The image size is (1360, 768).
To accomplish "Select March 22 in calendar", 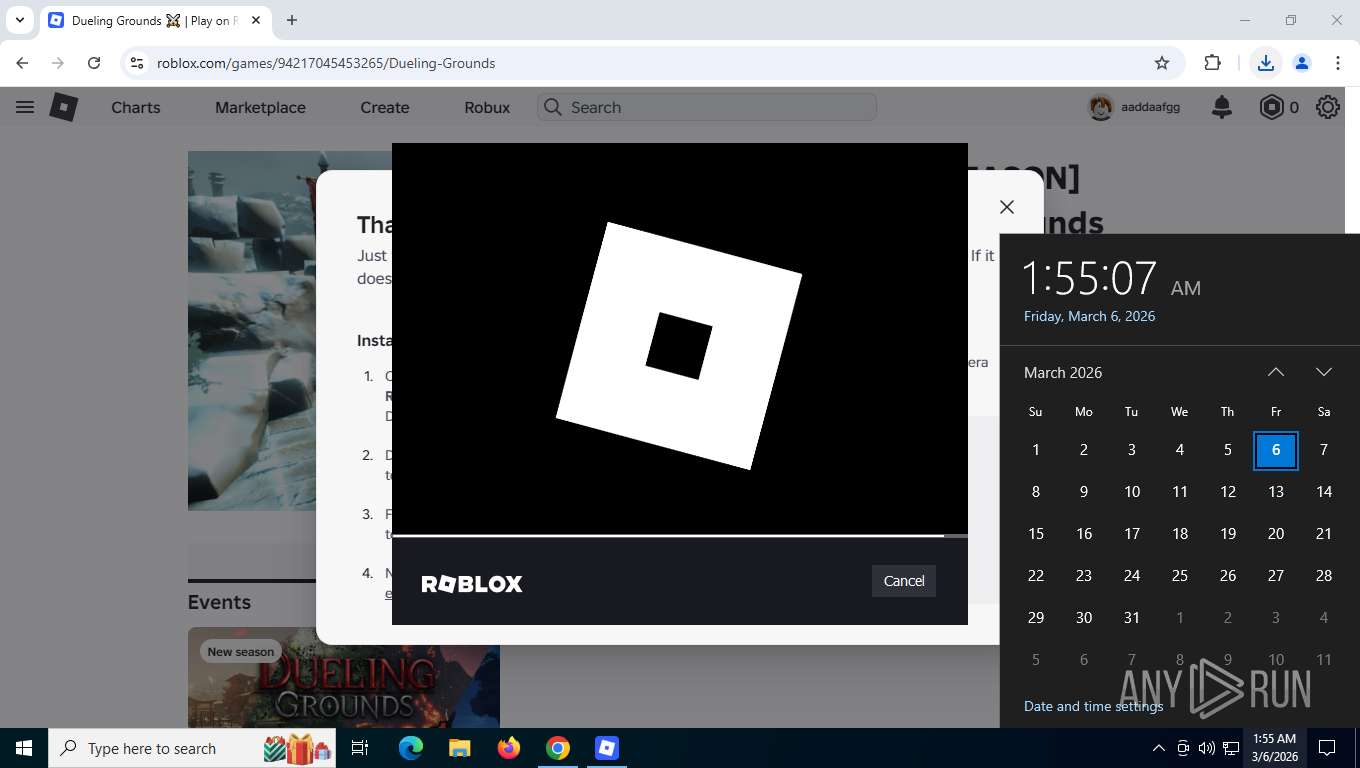I will pos(1036,576).
